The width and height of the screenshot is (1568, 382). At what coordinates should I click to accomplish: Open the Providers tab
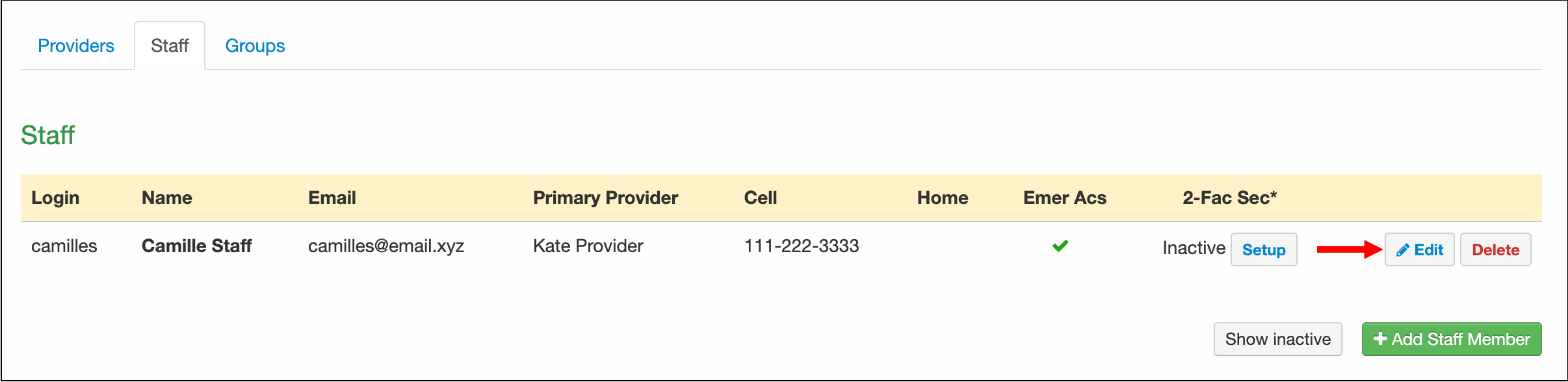(76, 45)
